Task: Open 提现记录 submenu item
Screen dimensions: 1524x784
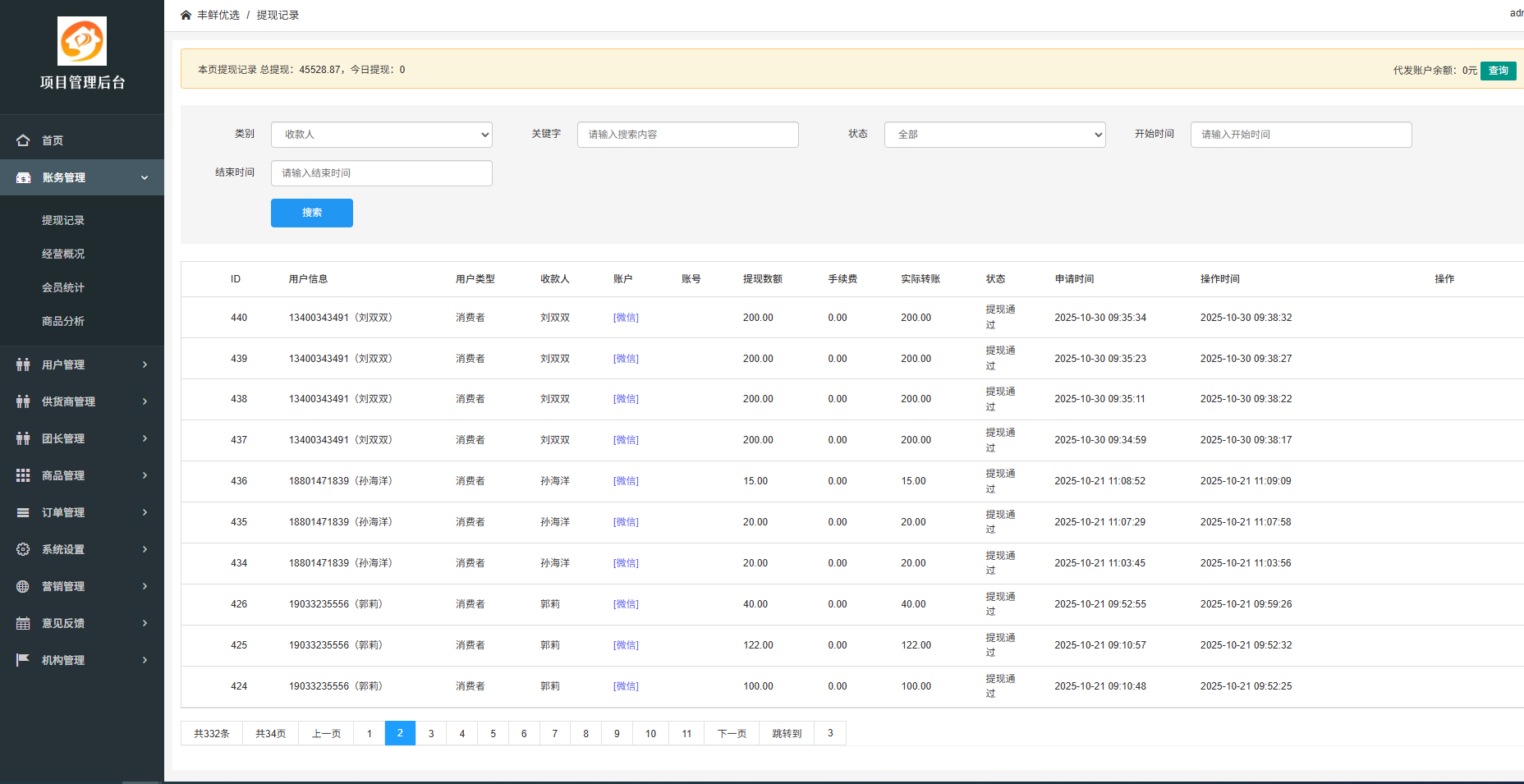Action: point(63,220)
